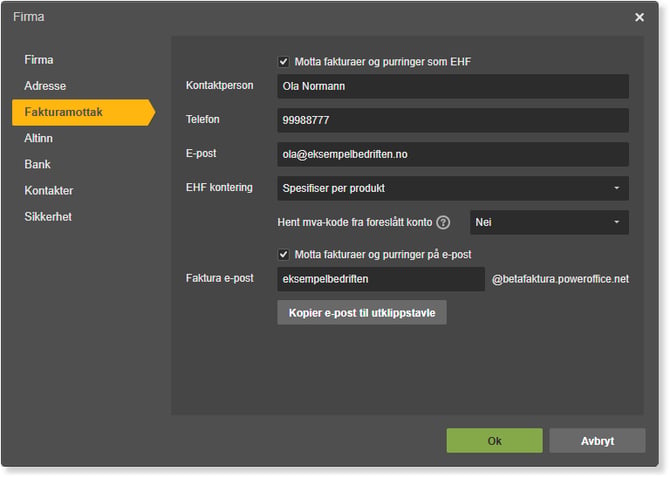This screenshot has height=478, width=670.
Task: Click the @betafaktura.poweroffice.net domain text
Action: click(x=560, y=279)
